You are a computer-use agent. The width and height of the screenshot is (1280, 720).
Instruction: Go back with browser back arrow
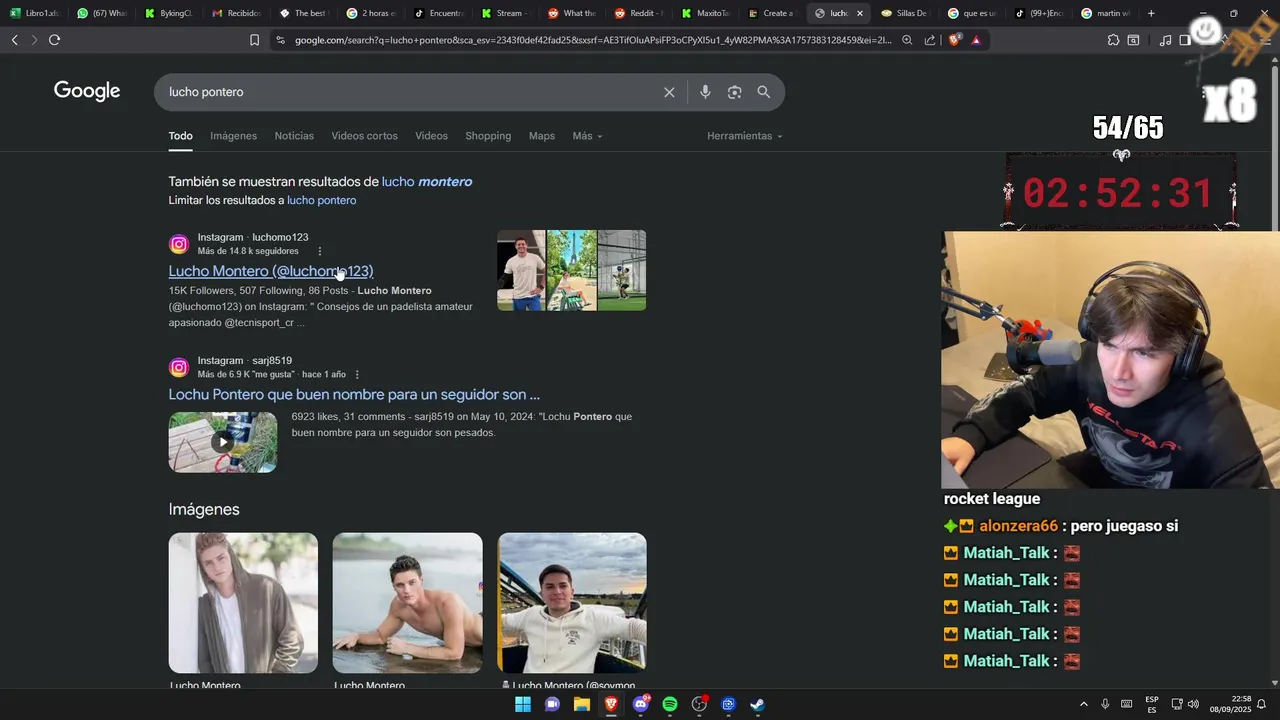[x=14, y=40]
